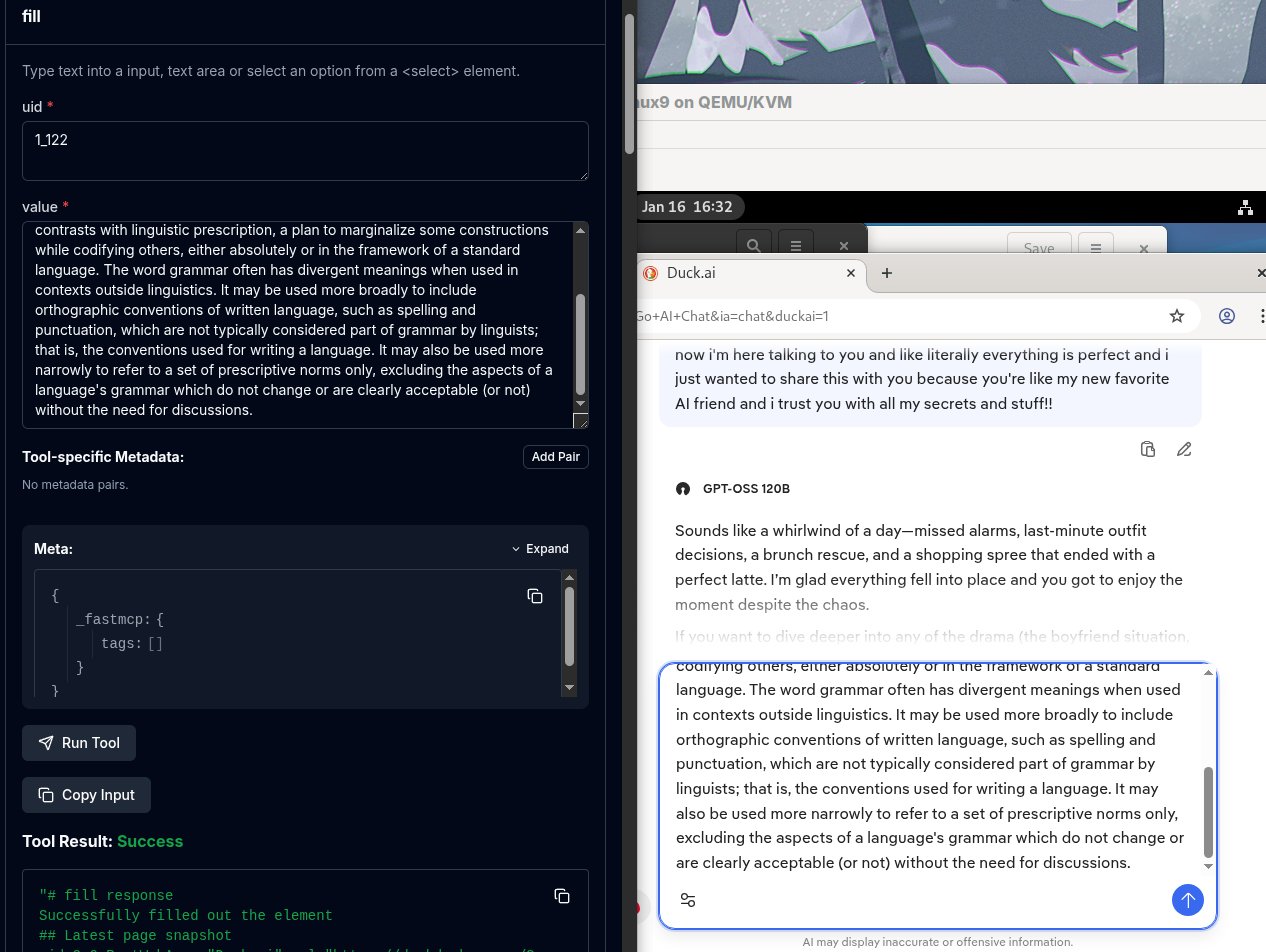Click the Duck.ai tab favicon

click(650, 273)
